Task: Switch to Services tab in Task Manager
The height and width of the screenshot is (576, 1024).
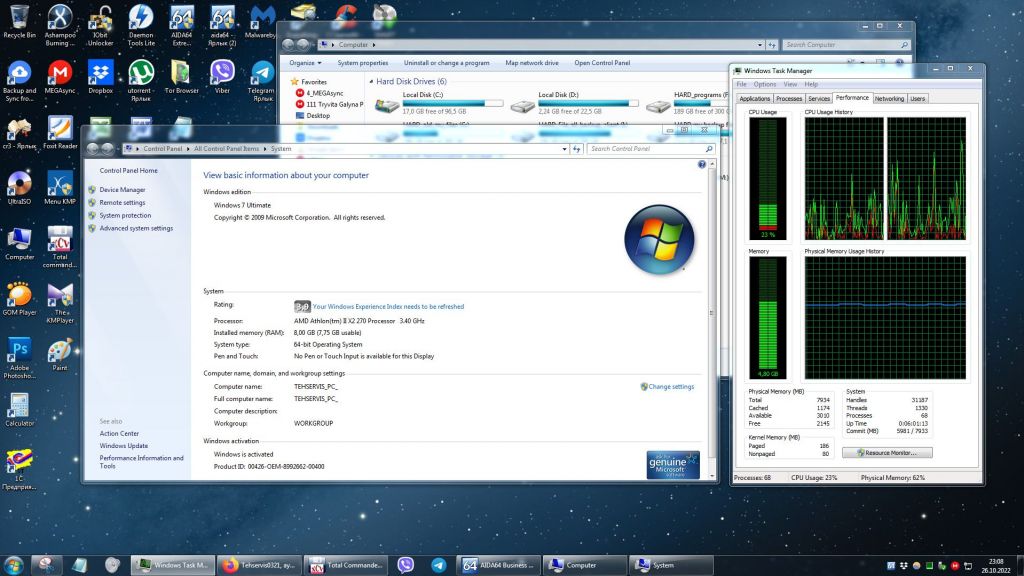Action: (x=818, y=99)
